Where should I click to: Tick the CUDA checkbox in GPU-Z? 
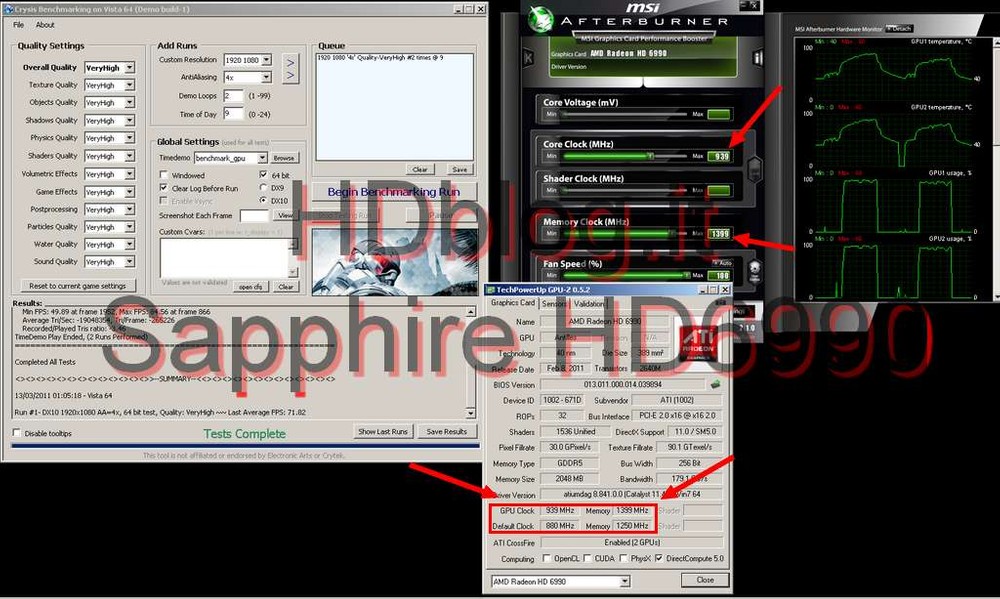coord(587,558)
